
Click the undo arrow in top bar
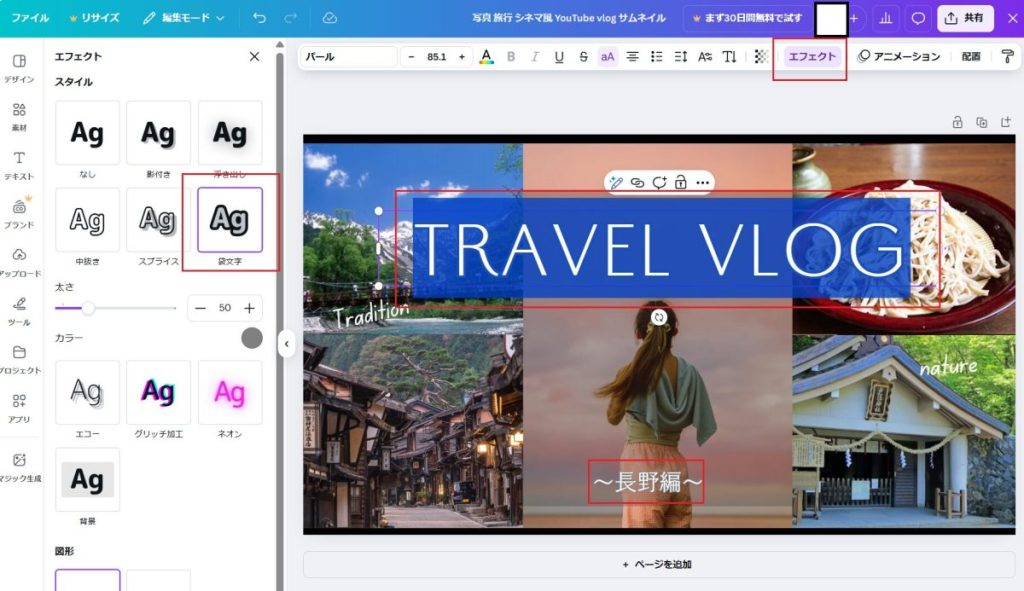[260, 18]
